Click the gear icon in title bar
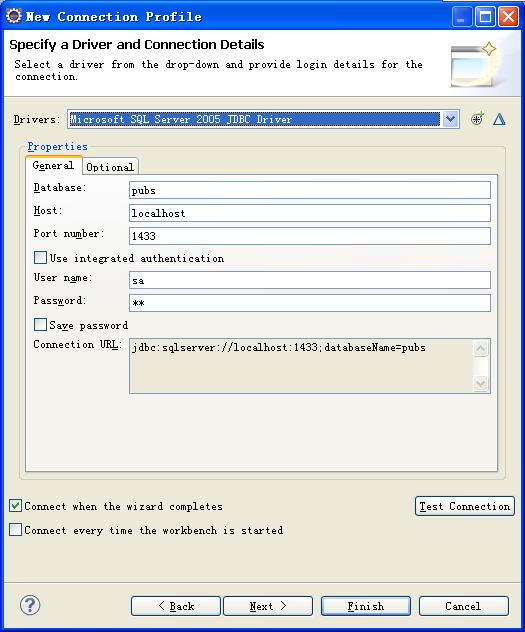Image resolution: width=525 pixels, height=632 pixels. 14,16
